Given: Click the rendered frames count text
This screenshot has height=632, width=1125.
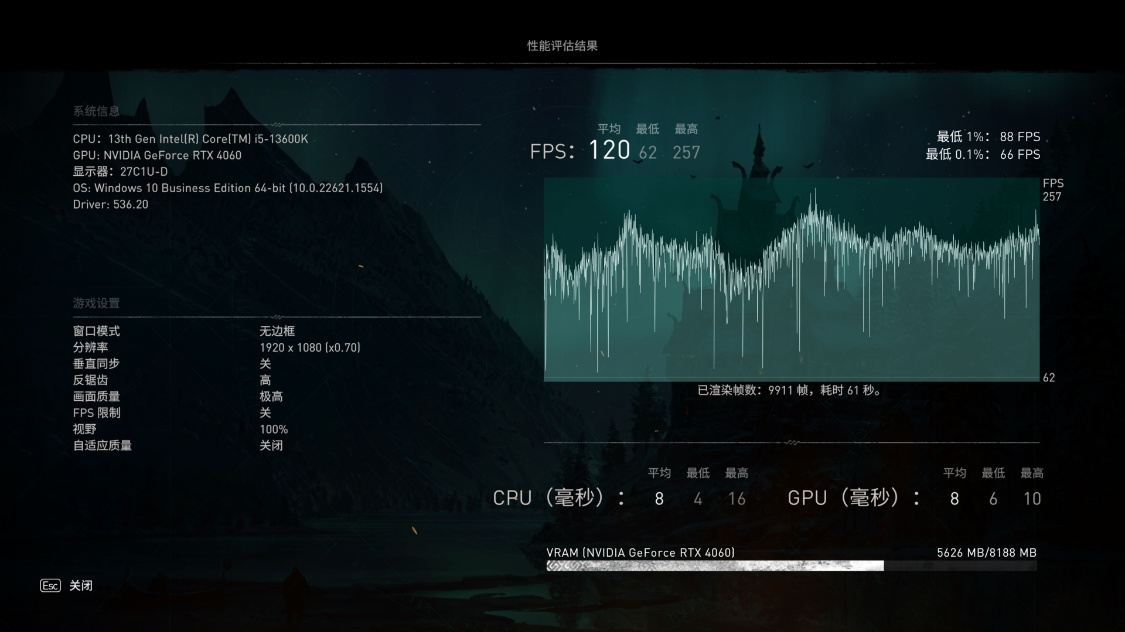Looking at the screenshot, I should [790, 390].
